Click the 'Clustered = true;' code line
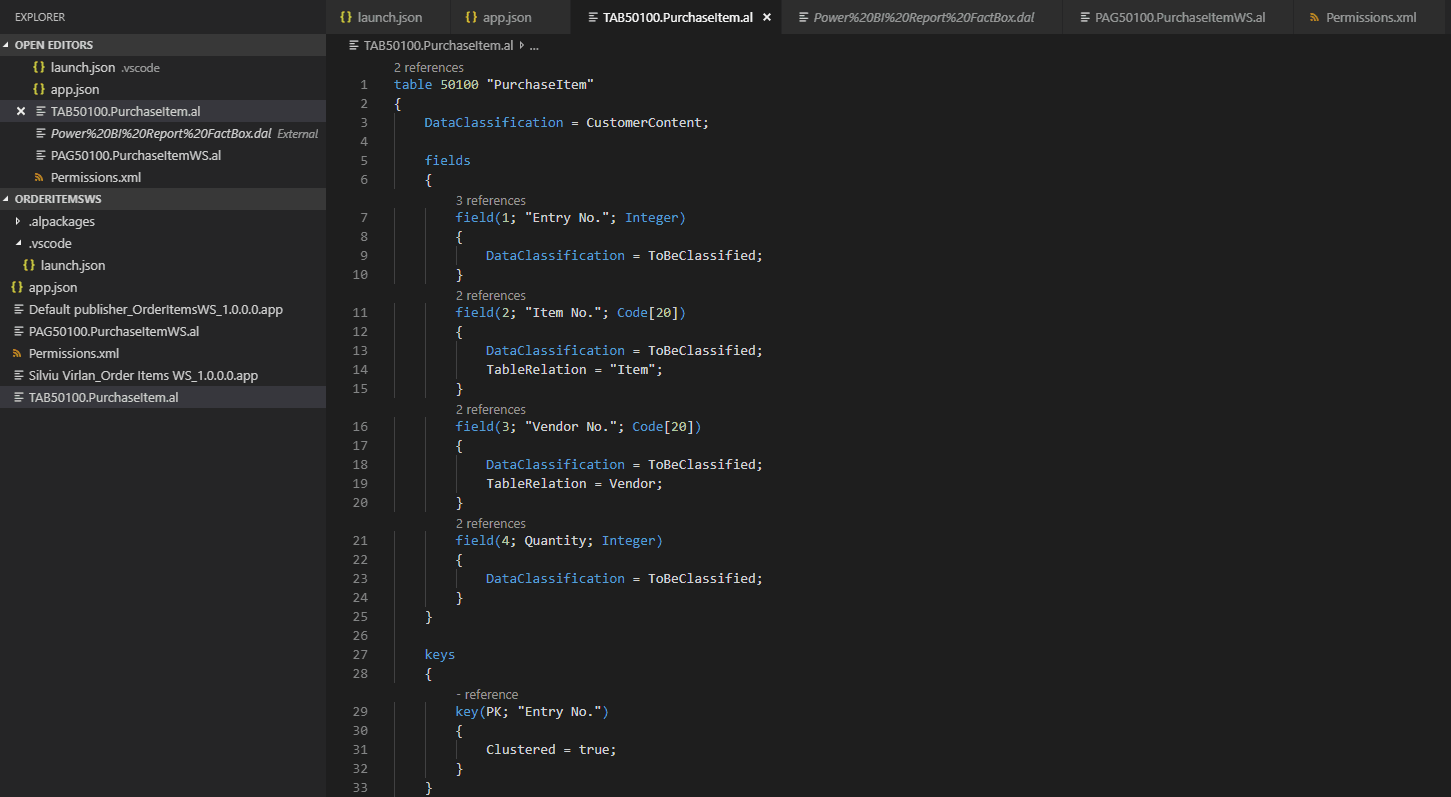 click(551, 750)
